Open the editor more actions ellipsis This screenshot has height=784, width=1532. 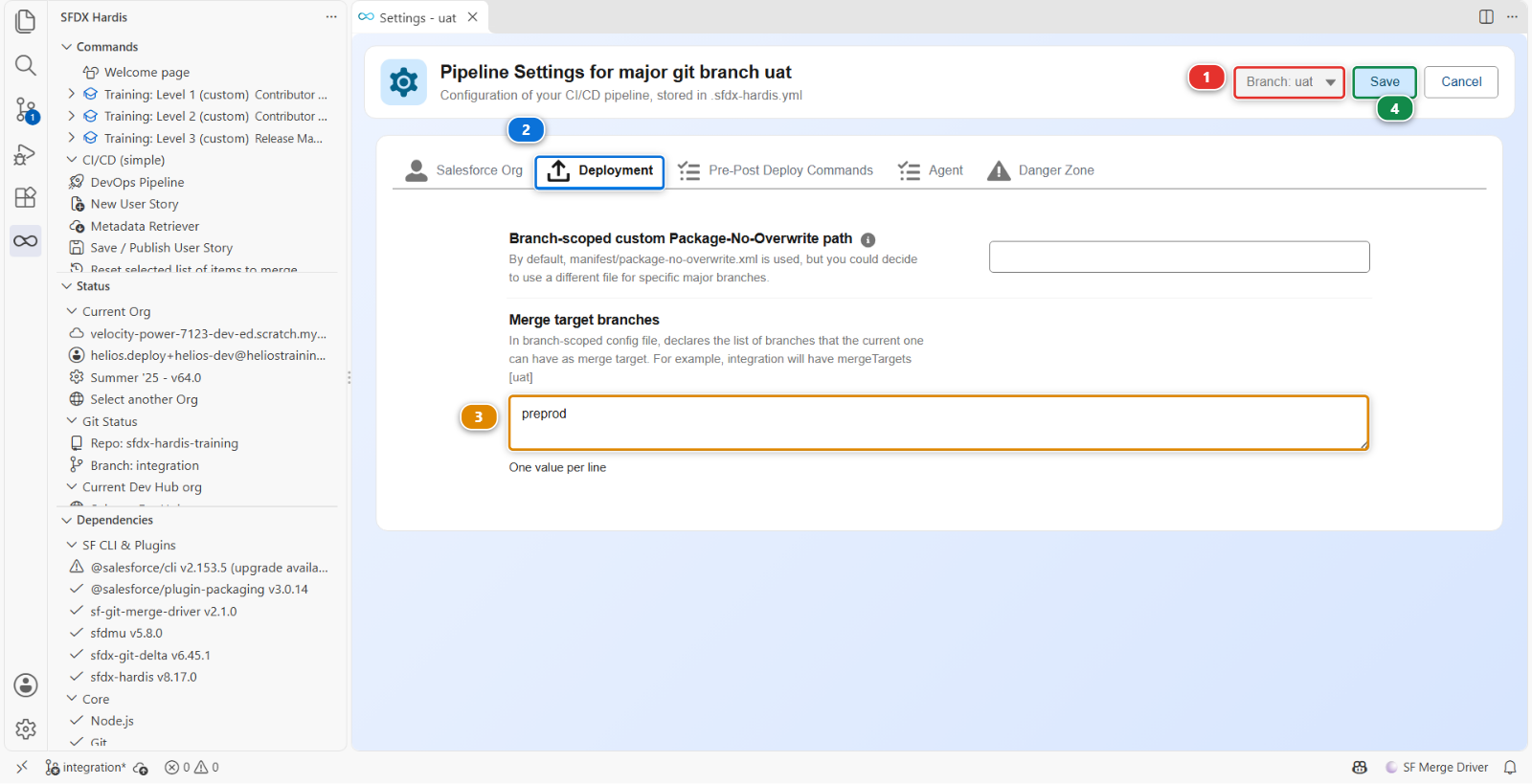tap(1512, 17)
